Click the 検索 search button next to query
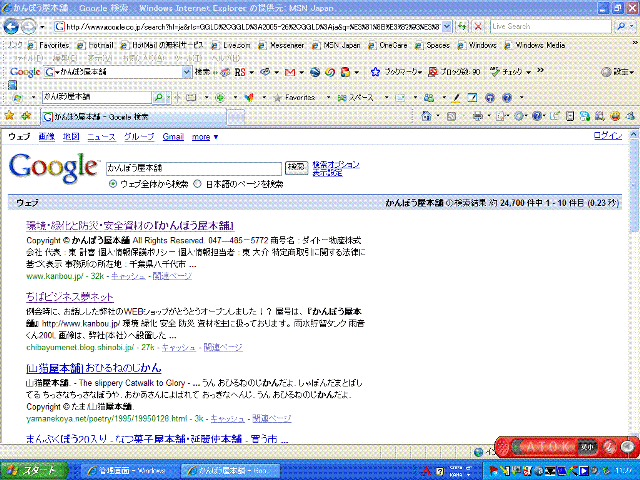640x480 pixels. point(296,167)
